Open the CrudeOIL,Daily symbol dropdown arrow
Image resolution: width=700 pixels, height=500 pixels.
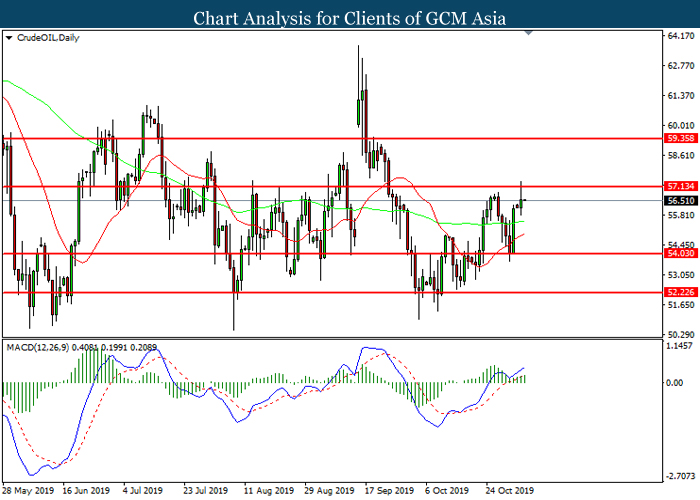tap(9, 38)
